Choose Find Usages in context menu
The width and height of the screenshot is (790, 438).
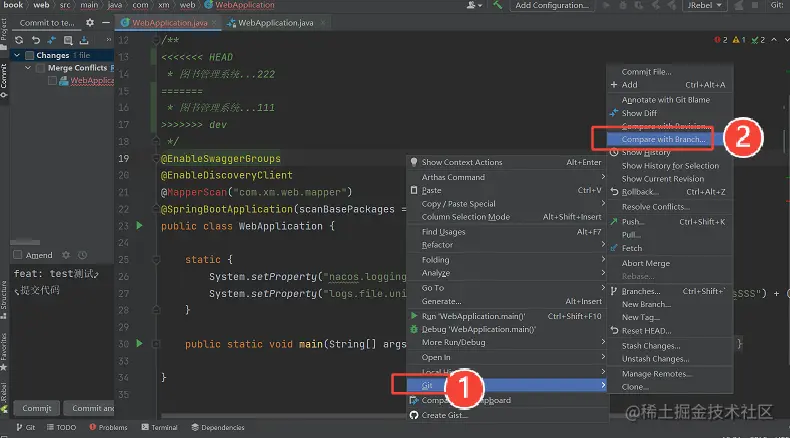click(x=507, y=232)
